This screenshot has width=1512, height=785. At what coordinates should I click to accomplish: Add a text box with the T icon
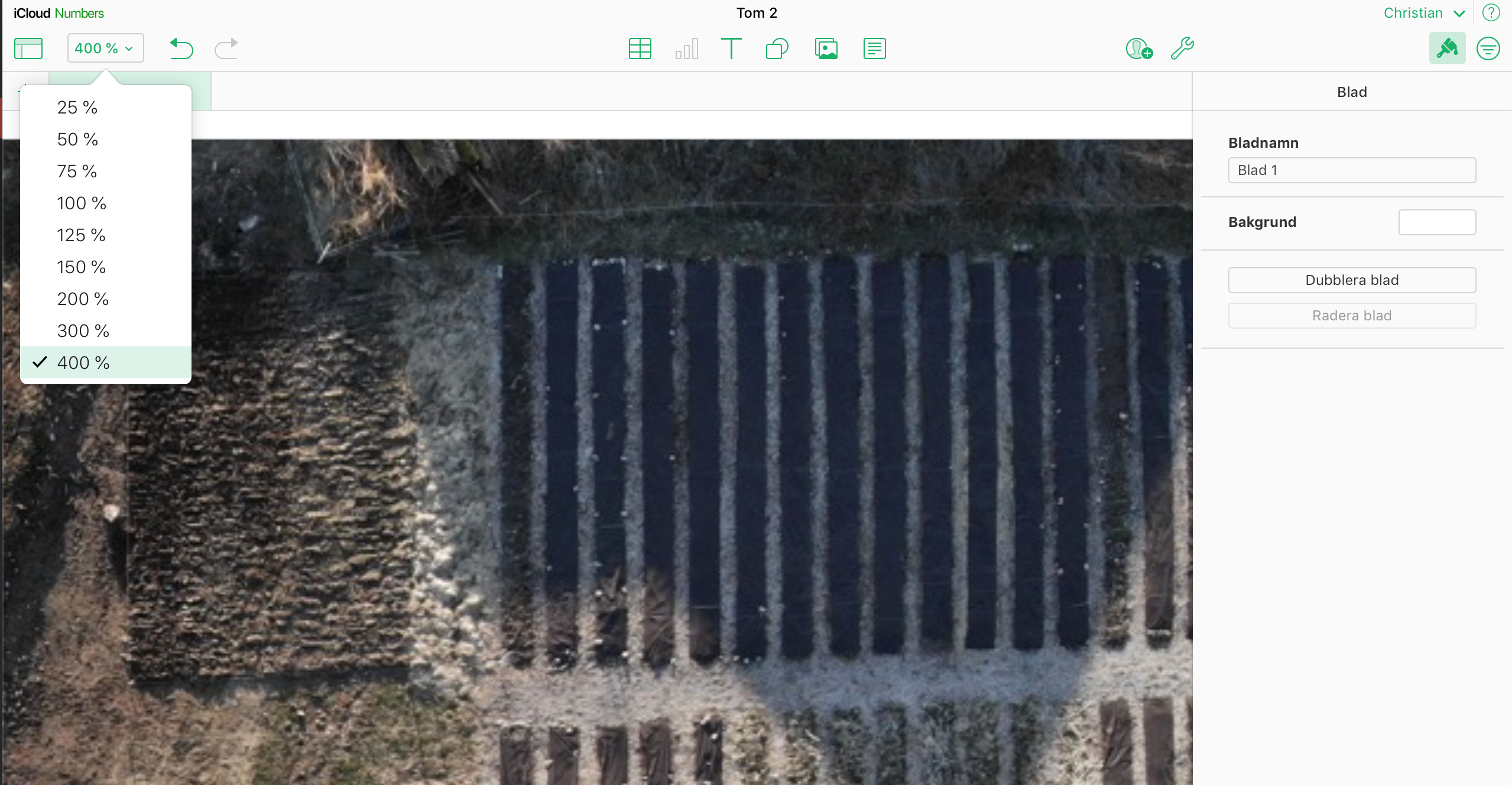coord(731,48)
